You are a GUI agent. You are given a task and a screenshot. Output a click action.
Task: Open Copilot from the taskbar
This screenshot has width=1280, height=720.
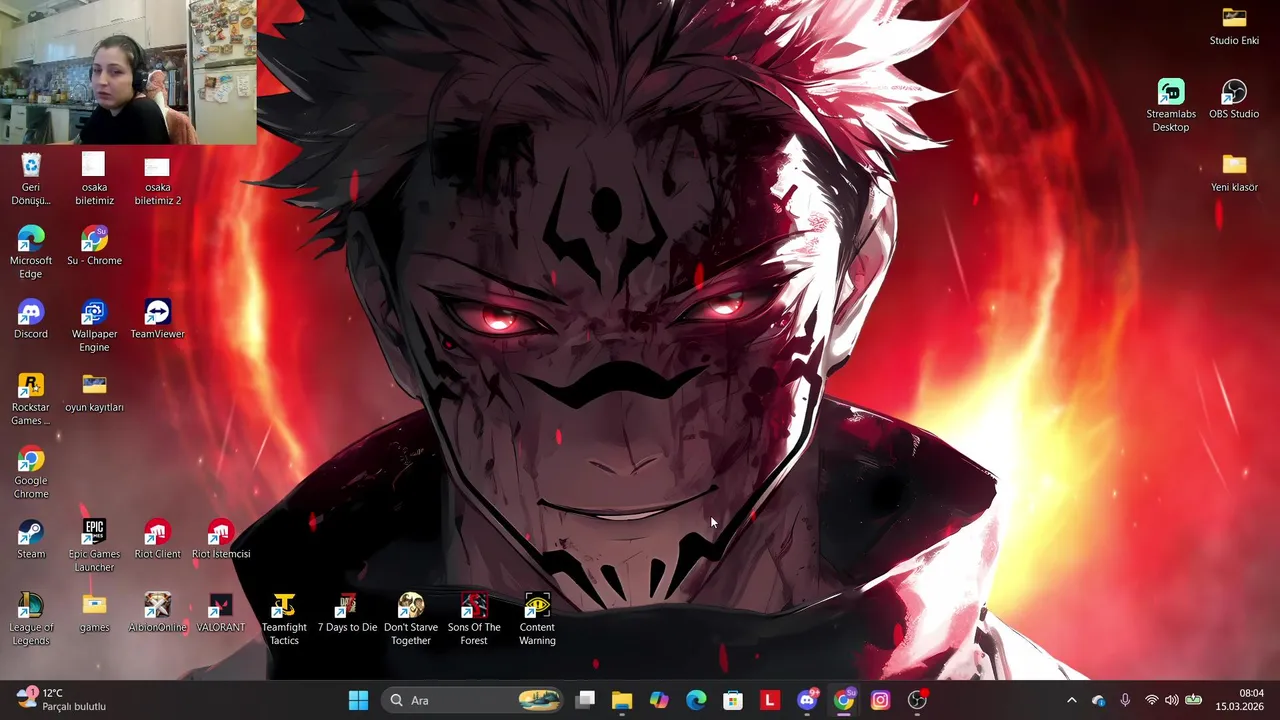click(659, 700)
